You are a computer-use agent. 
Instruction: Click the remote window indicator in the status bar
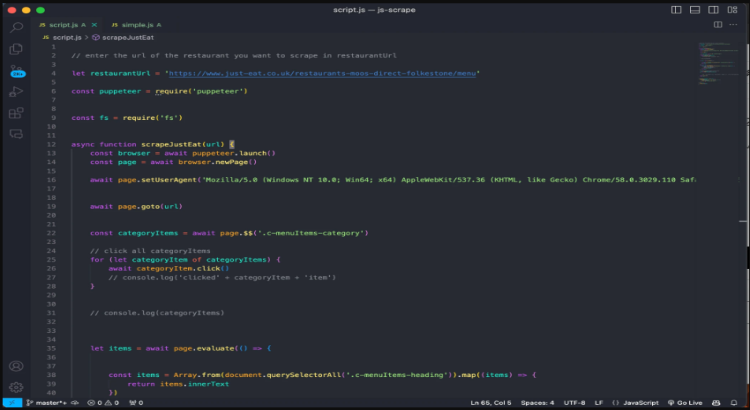(x=12, y=403)
